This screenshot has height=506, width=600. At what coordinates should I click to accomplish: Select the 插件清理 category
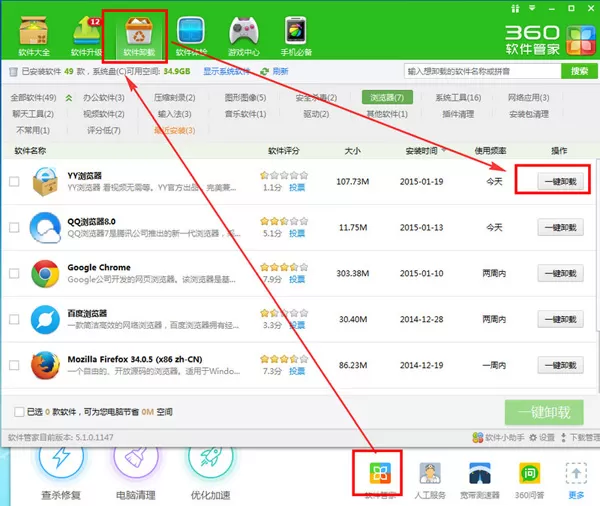tap(458, 114)
